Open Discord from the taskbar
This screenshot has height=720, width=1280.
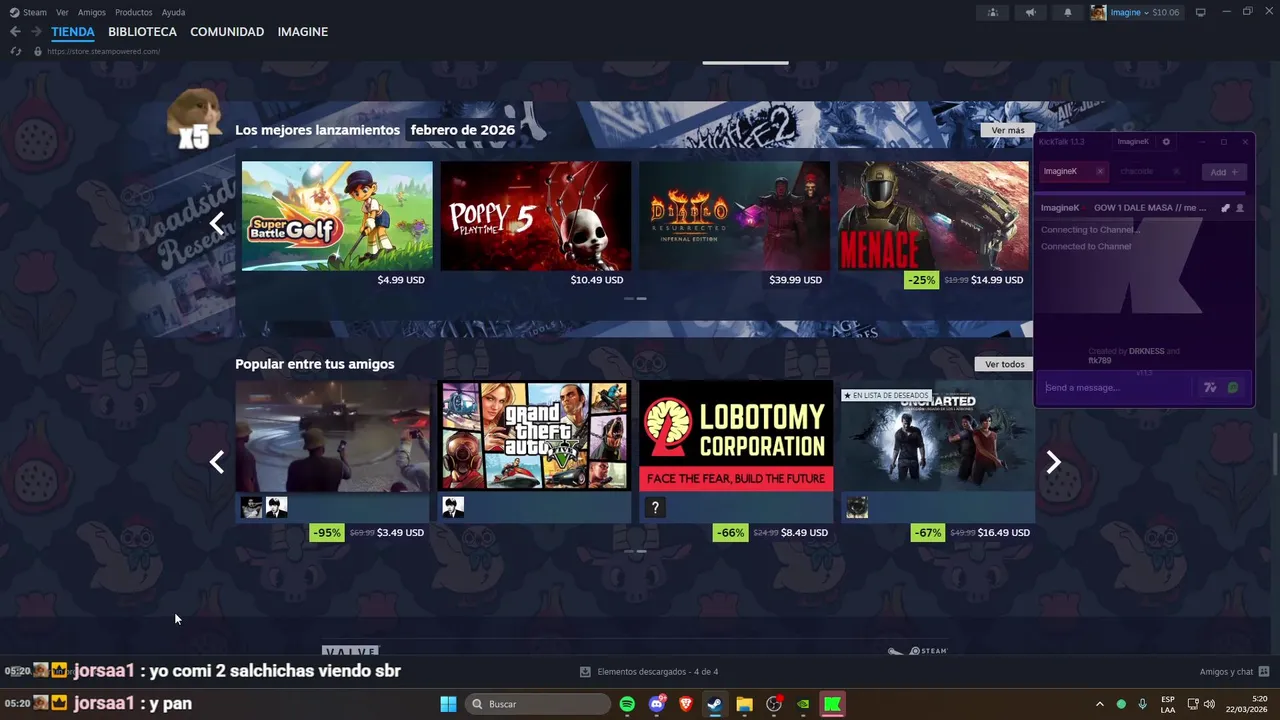pyautogui.click(x=657, y=704)
